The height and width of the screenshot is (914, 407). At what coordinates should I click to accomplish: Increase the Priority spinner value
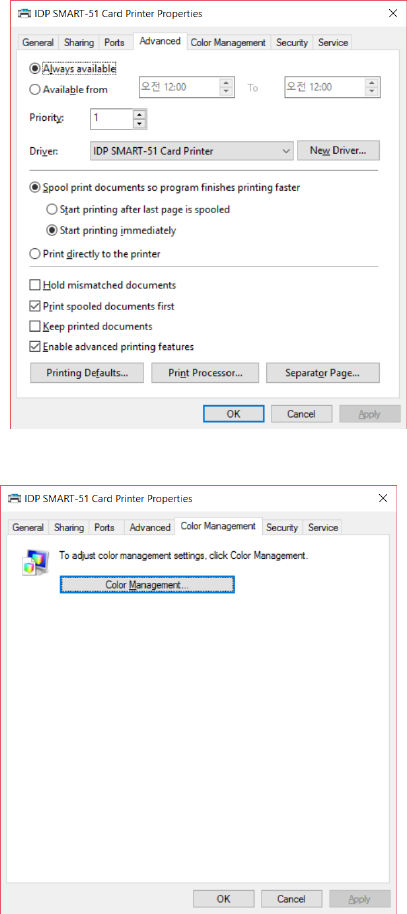pos(139,114)
